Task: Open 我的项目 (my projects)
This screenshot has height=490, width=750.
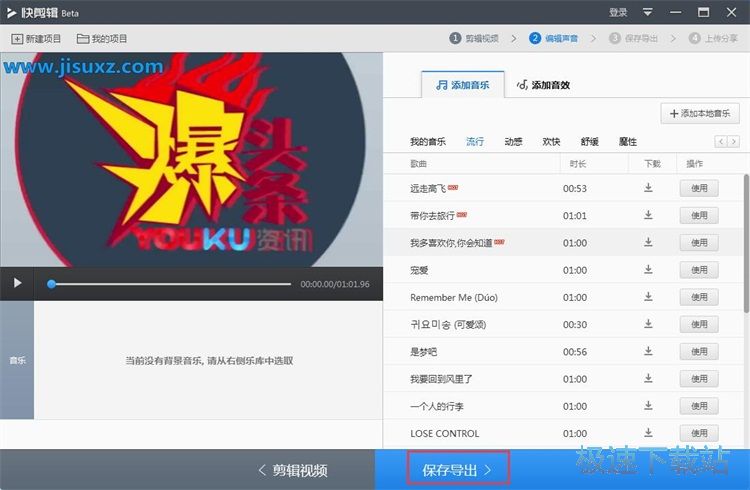Action: click(x=102, y=39)
